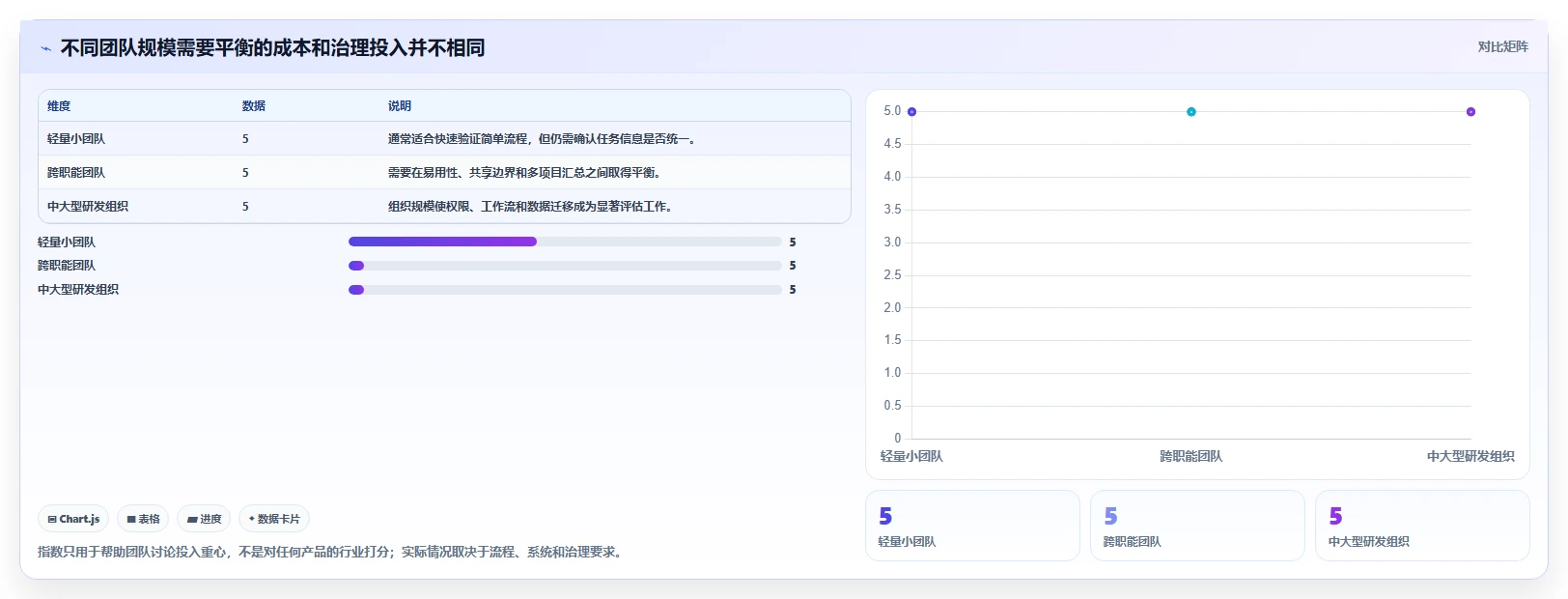Image resolution: width=1568 pixels, height=599 pixels.
Task: Click the 1.0 tick on the y-axis
Action: [x=892, y=373]
